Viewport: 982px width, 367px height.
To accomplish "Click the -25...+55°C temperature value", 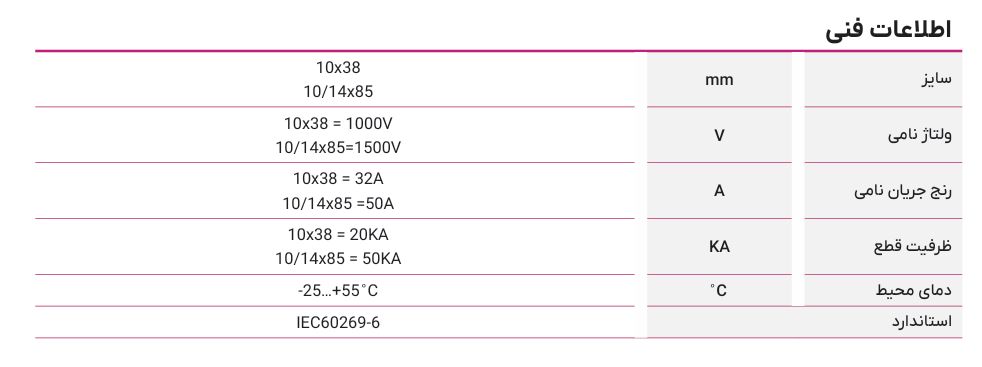I will click(338, 291).
